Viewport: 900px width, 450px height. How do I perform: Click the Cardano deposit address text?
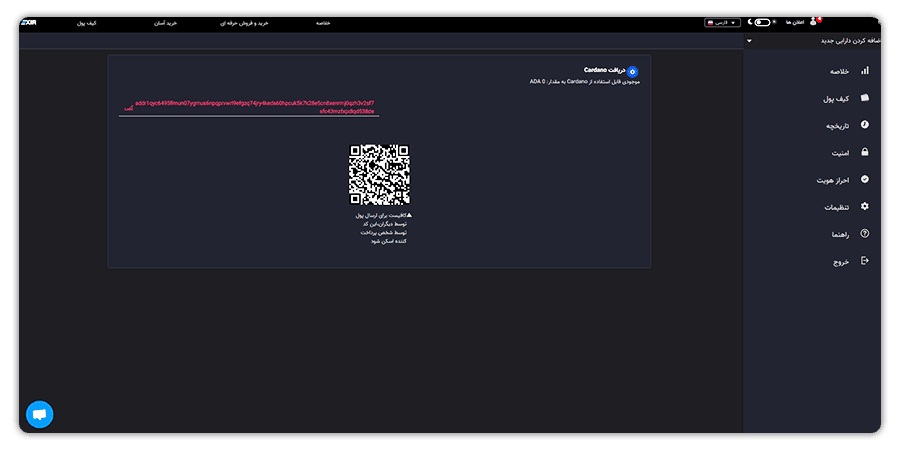point(254,107)
